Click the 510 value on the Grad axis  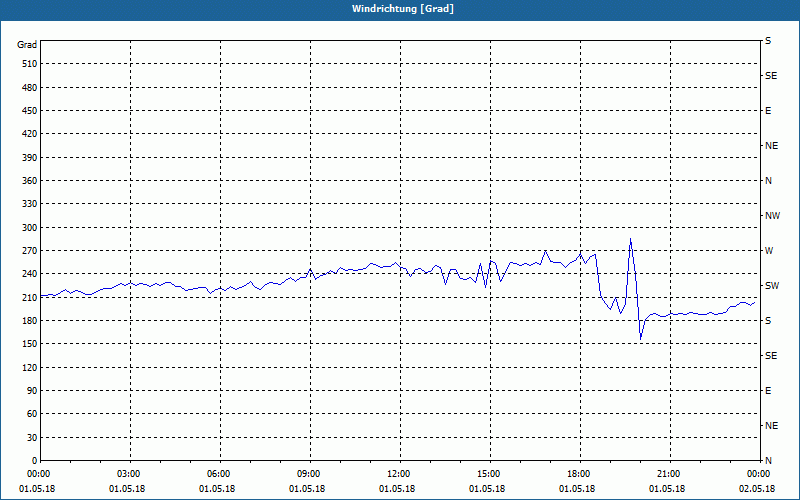pos(30,64)
